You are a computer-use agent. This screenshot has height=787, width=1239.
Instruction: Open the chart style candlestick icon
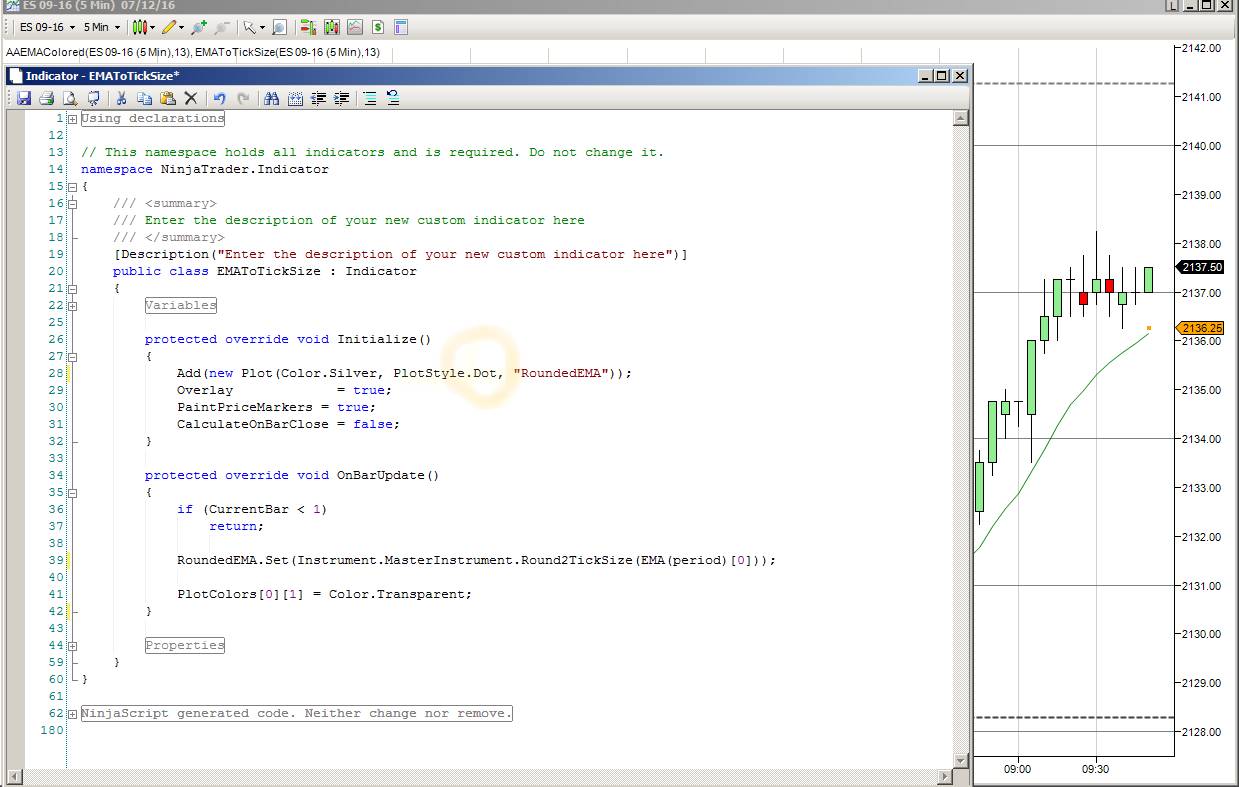click(x=139, y=27)
